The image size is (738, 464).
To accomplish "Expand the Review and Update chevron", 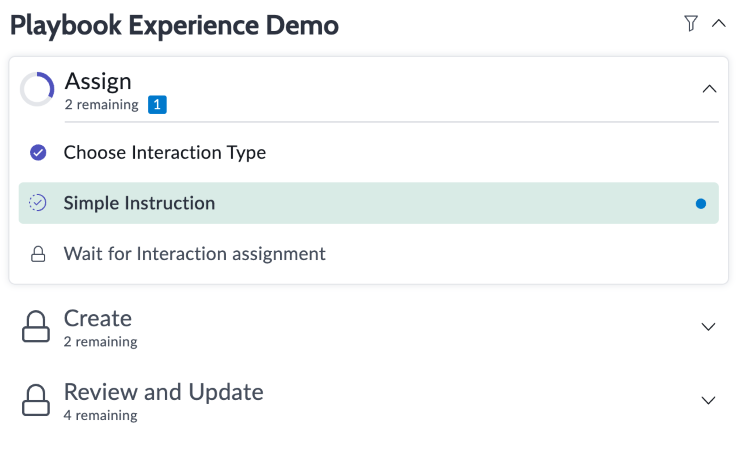I will tap(708, 400).
